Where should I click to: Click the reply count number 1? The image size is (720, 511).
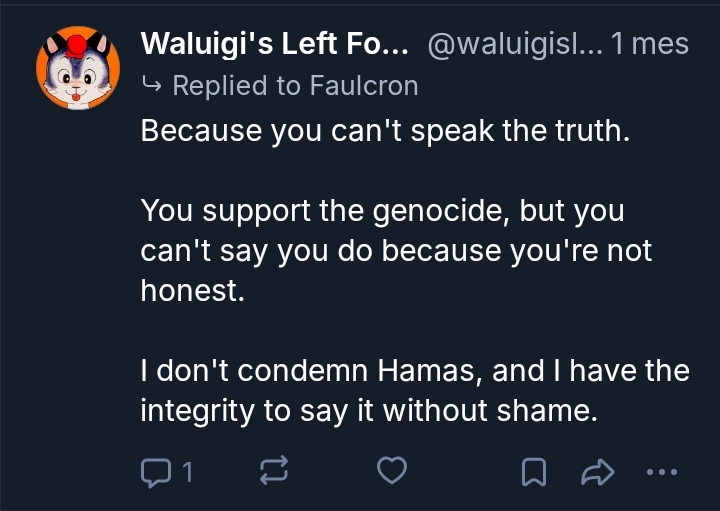(x=186, y=469)
